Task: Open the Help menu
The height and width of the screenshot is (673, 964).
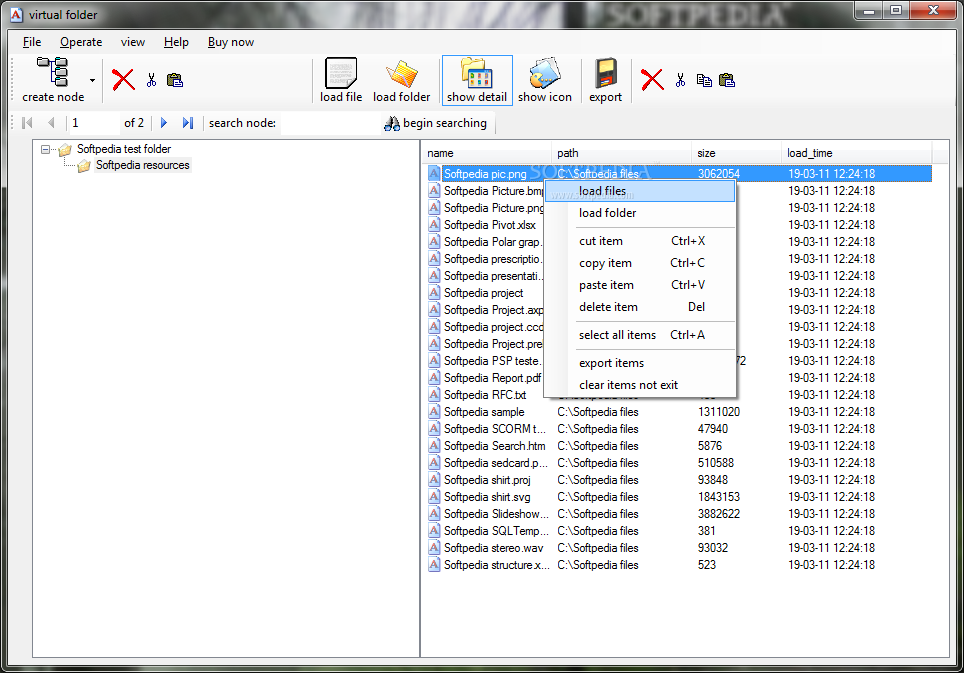Action: tap(176, 42)
